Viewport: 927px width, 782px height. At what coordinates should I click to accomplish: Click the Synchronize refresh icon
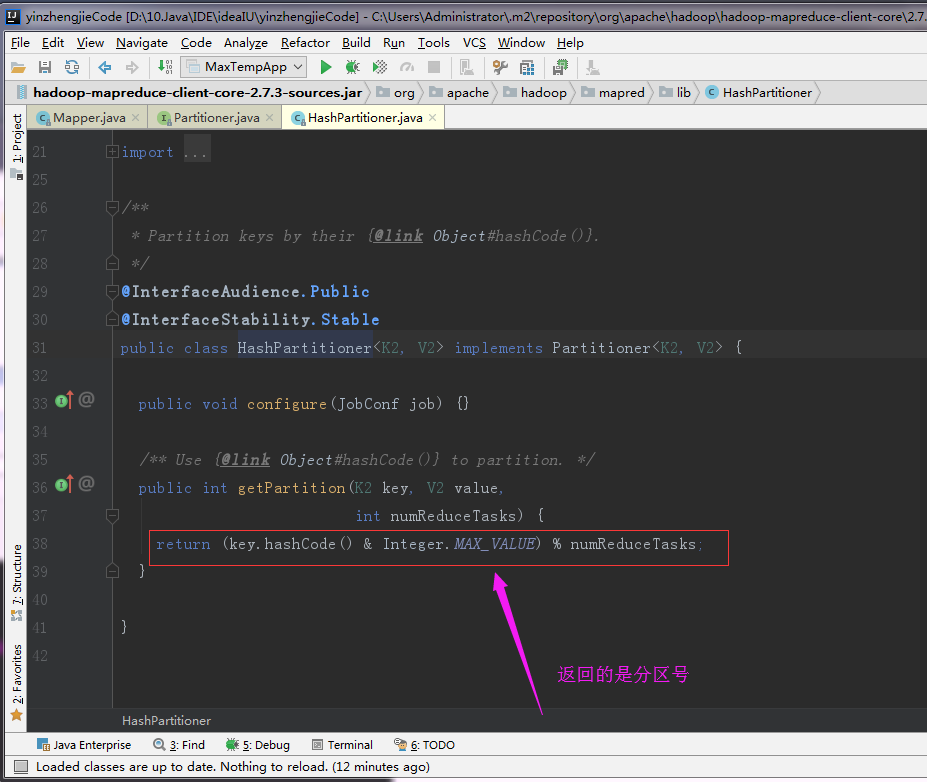[x=72, y=67]
